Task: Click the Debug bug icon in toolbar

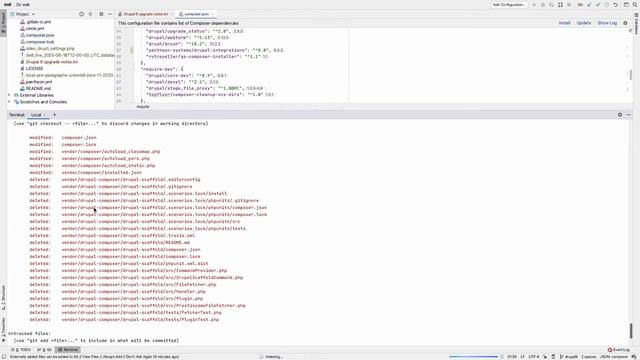Action: pyautogui.click(x=543, y=4)
